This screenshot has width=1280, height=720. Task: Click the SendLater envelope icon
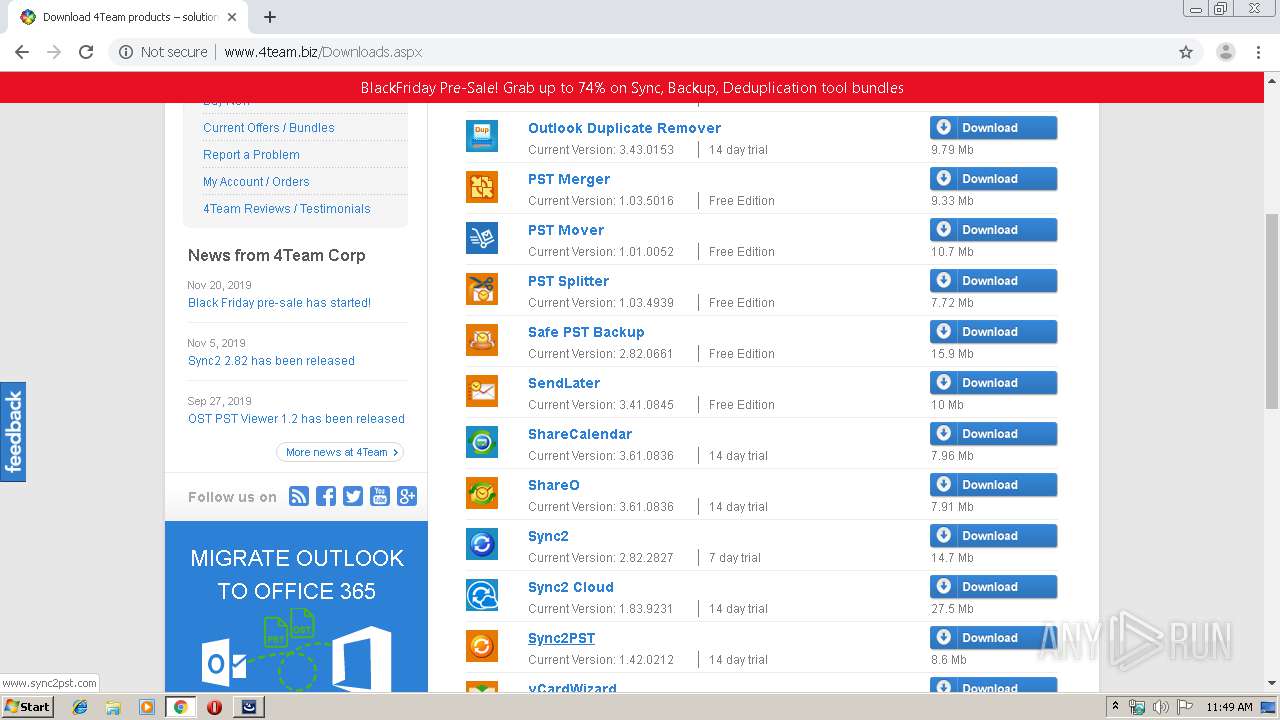482,391
